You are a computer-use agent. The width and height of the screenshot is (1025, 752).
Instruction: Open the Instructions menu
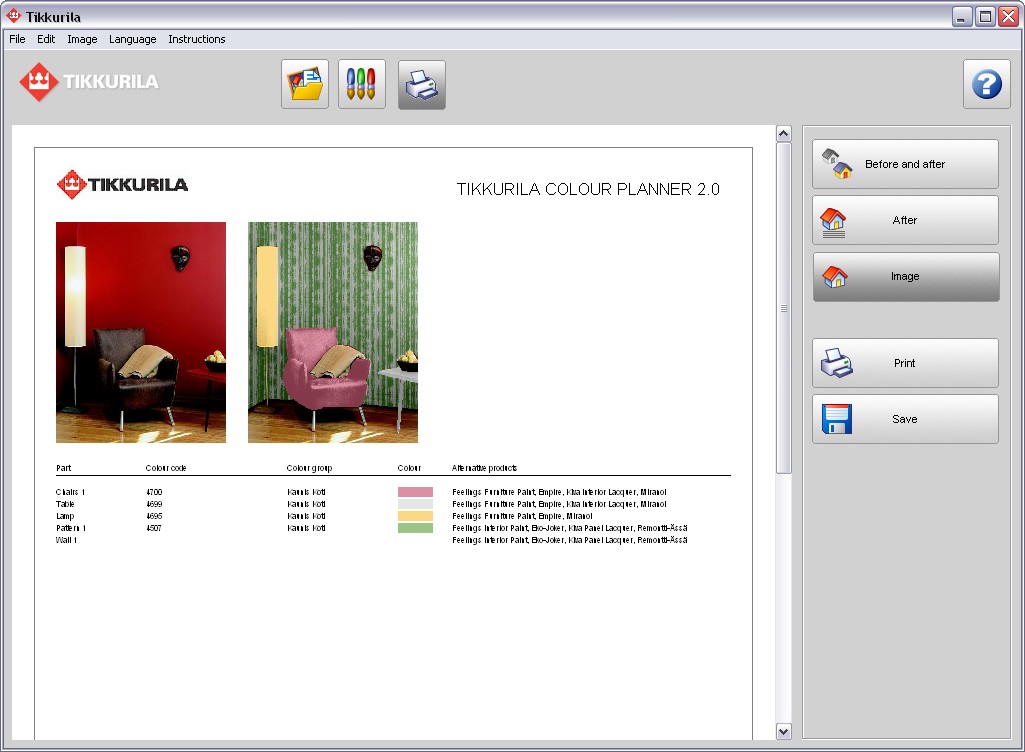tap(197, 39)
